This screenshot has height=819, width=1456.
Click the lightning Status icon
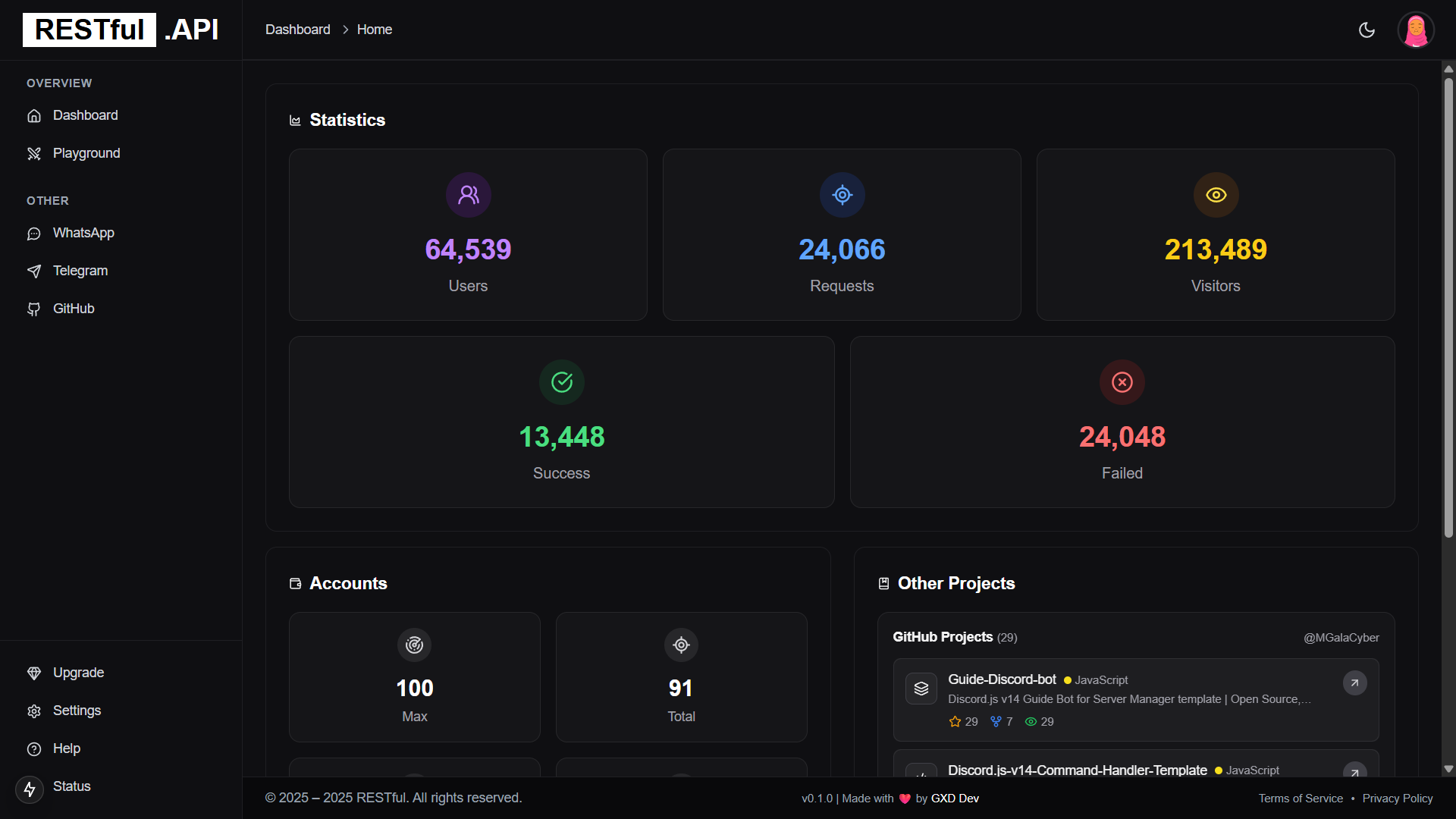point(30,789)
